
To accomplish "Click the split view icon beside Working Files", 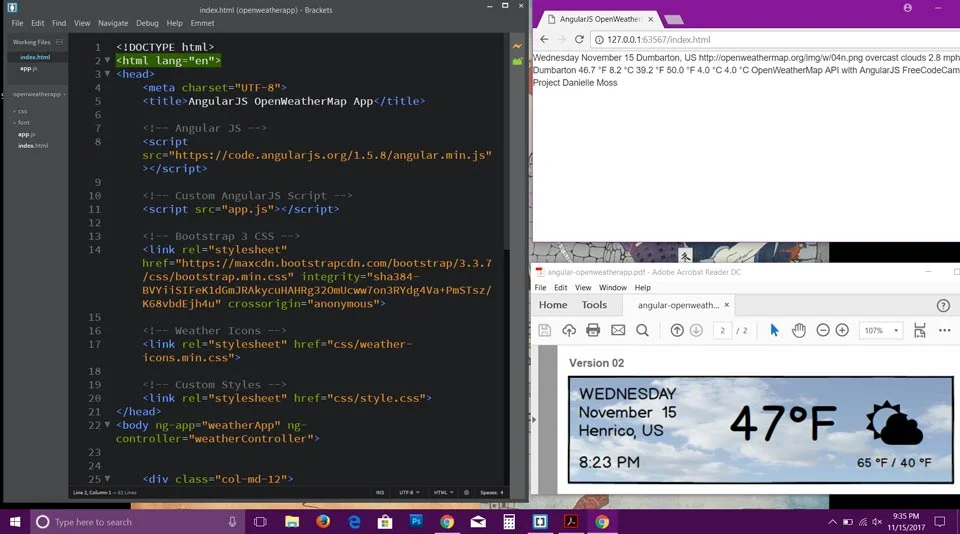I will pos(59,42).
